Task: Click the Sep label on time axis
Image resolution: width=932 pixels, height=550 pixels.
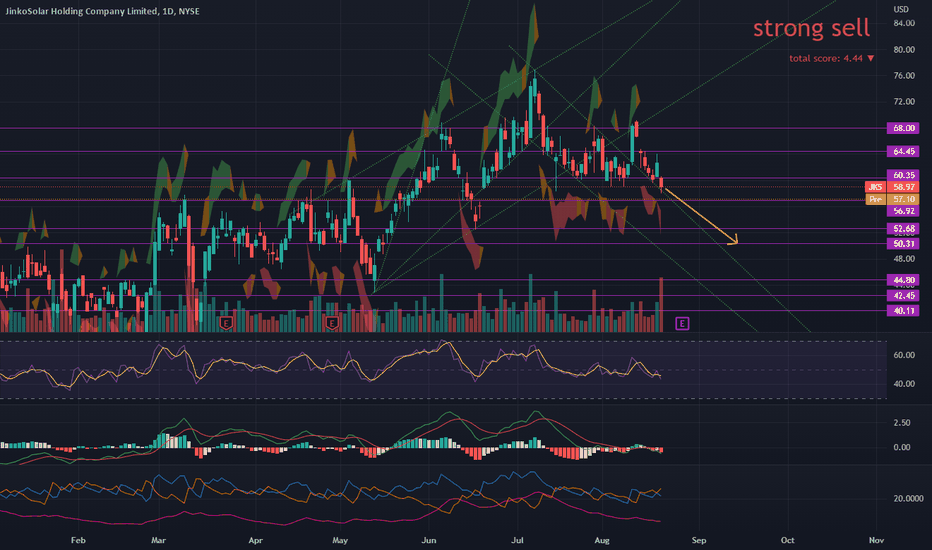Action: [699, 540]
